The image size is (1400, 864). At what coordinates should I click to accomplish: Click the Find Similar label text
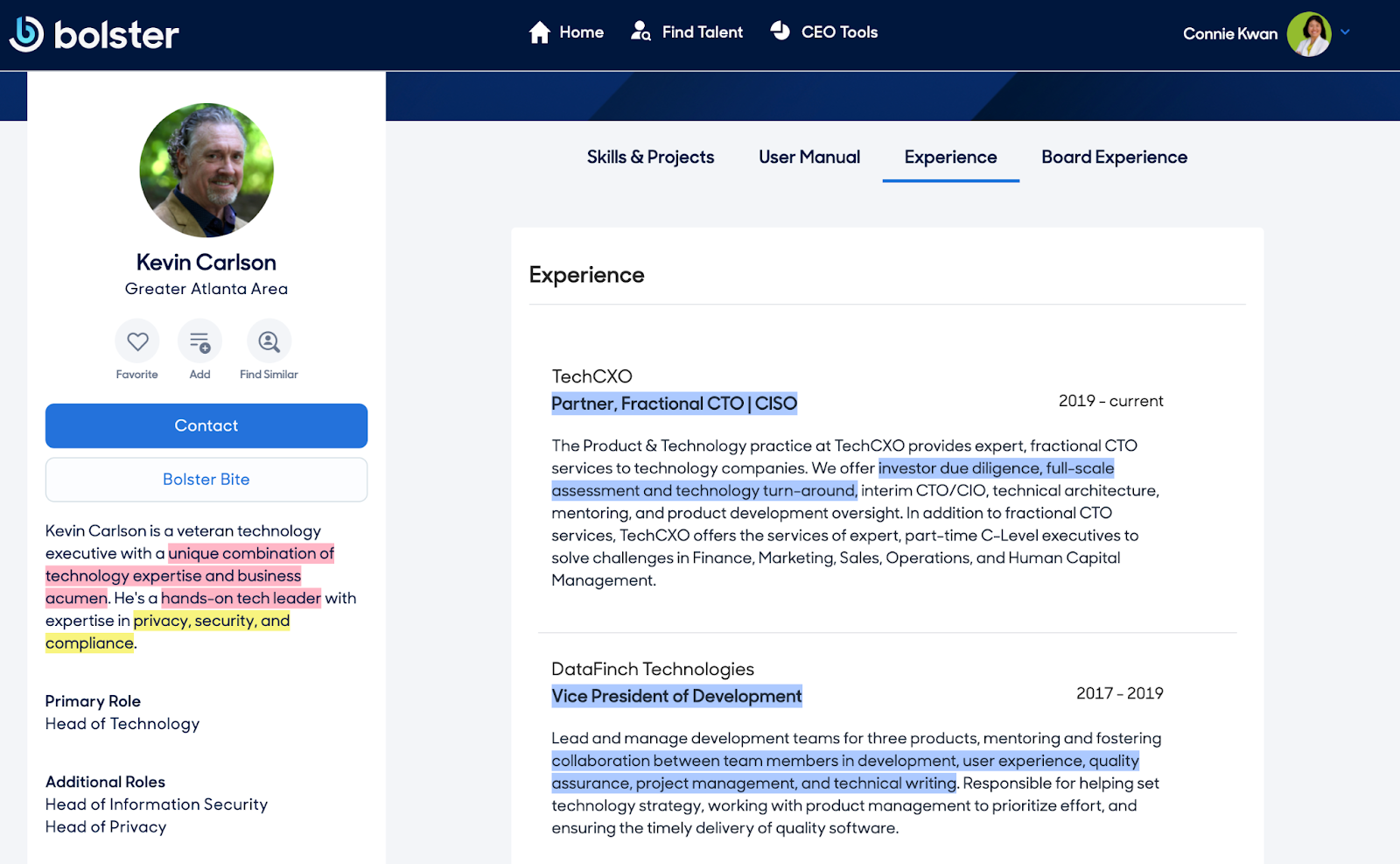click(269, 375)
